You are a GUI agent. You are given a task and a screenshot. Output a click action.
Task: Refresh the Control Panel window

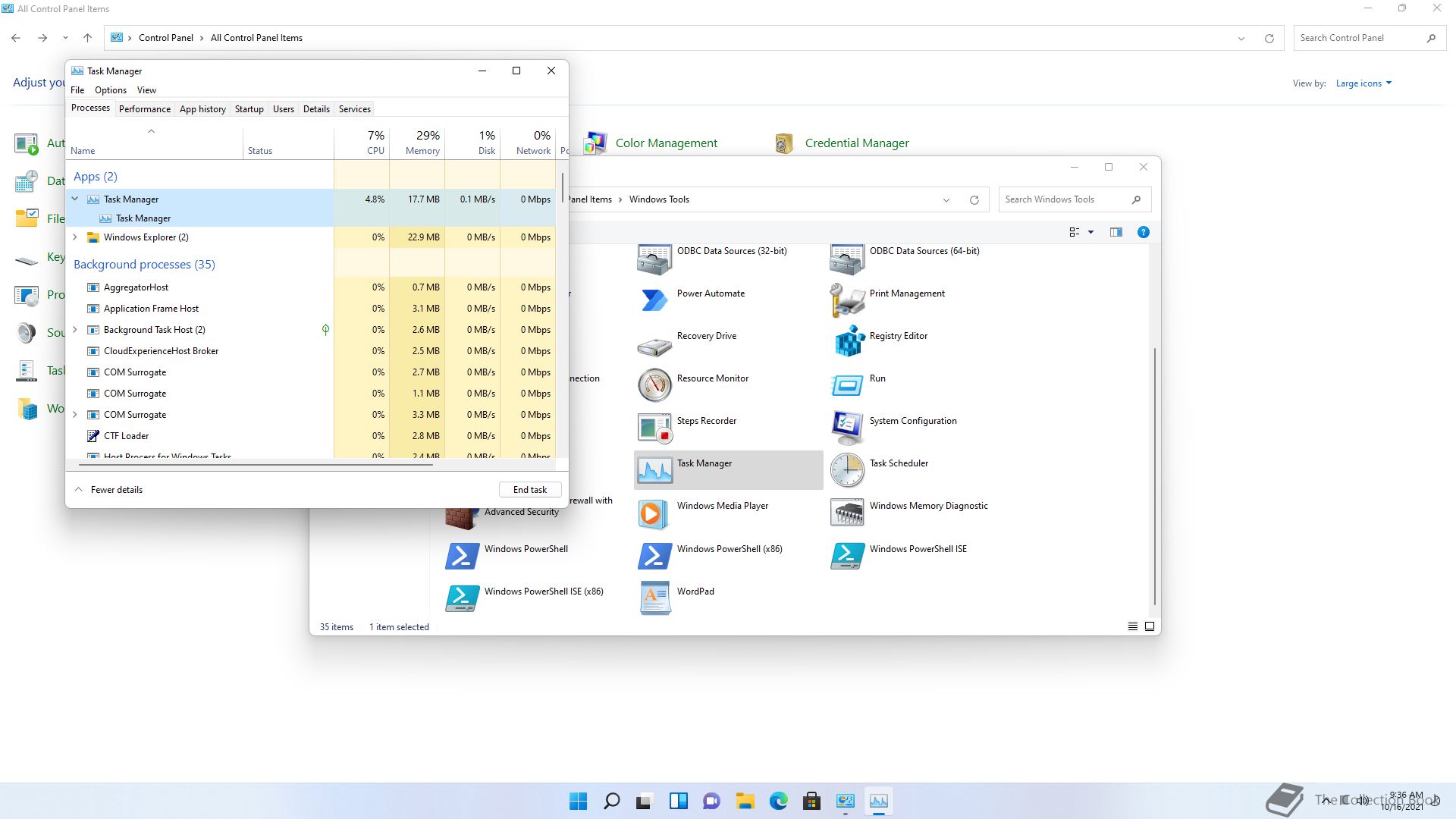pos(1269,38)
